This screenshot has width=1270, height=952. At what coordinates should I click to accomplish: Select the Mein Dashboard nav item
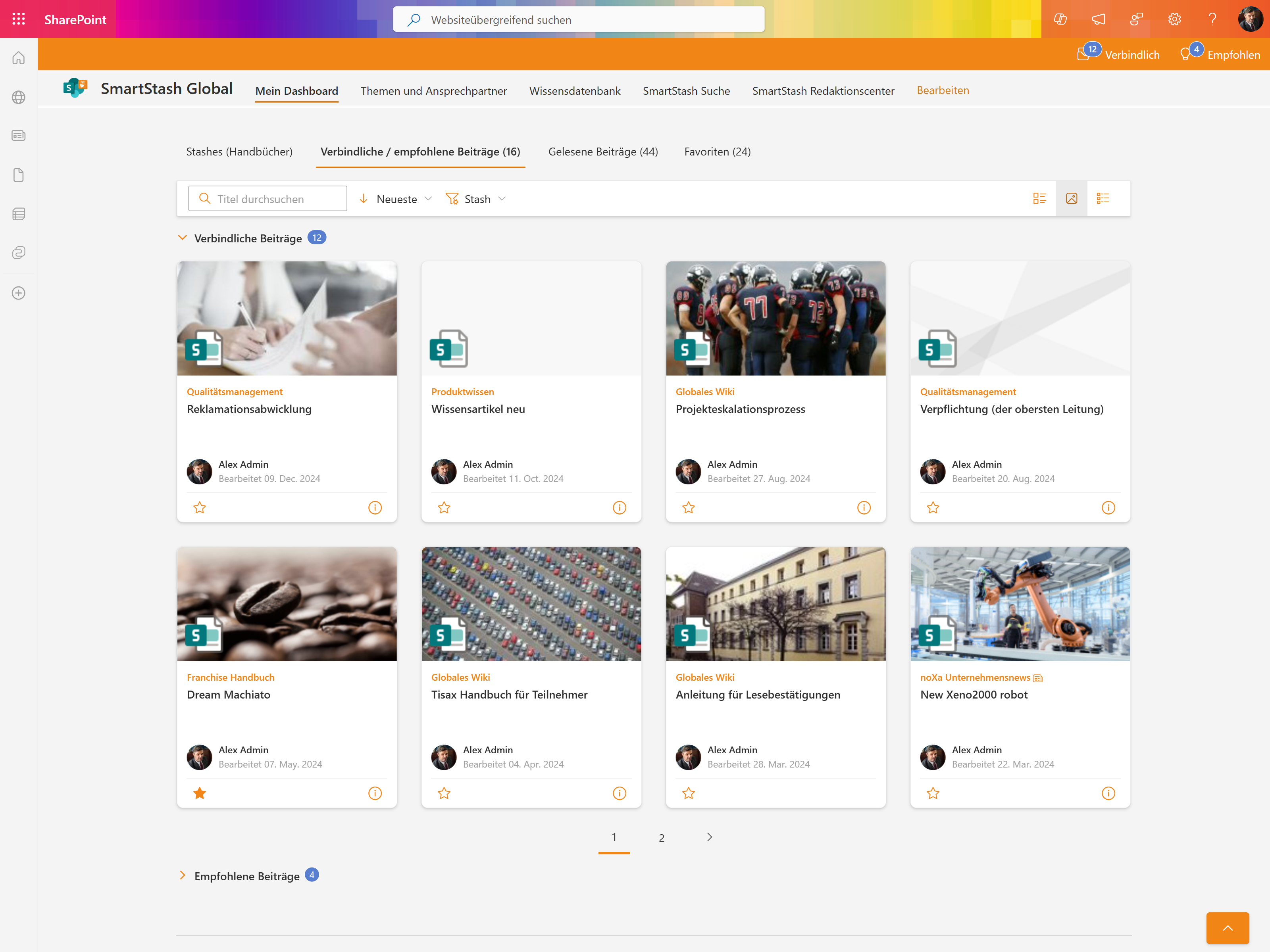pyautogui.click(x=297, y=91)
